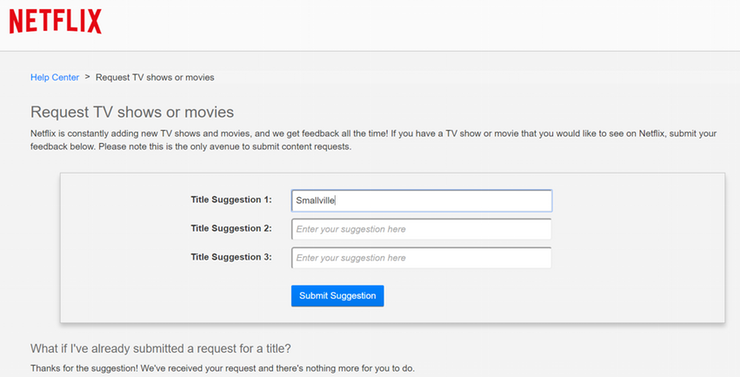Viewport: 740px width, 377px height.
Task: Click the Submit Suggestion button
Action: [x=337, y=296]
